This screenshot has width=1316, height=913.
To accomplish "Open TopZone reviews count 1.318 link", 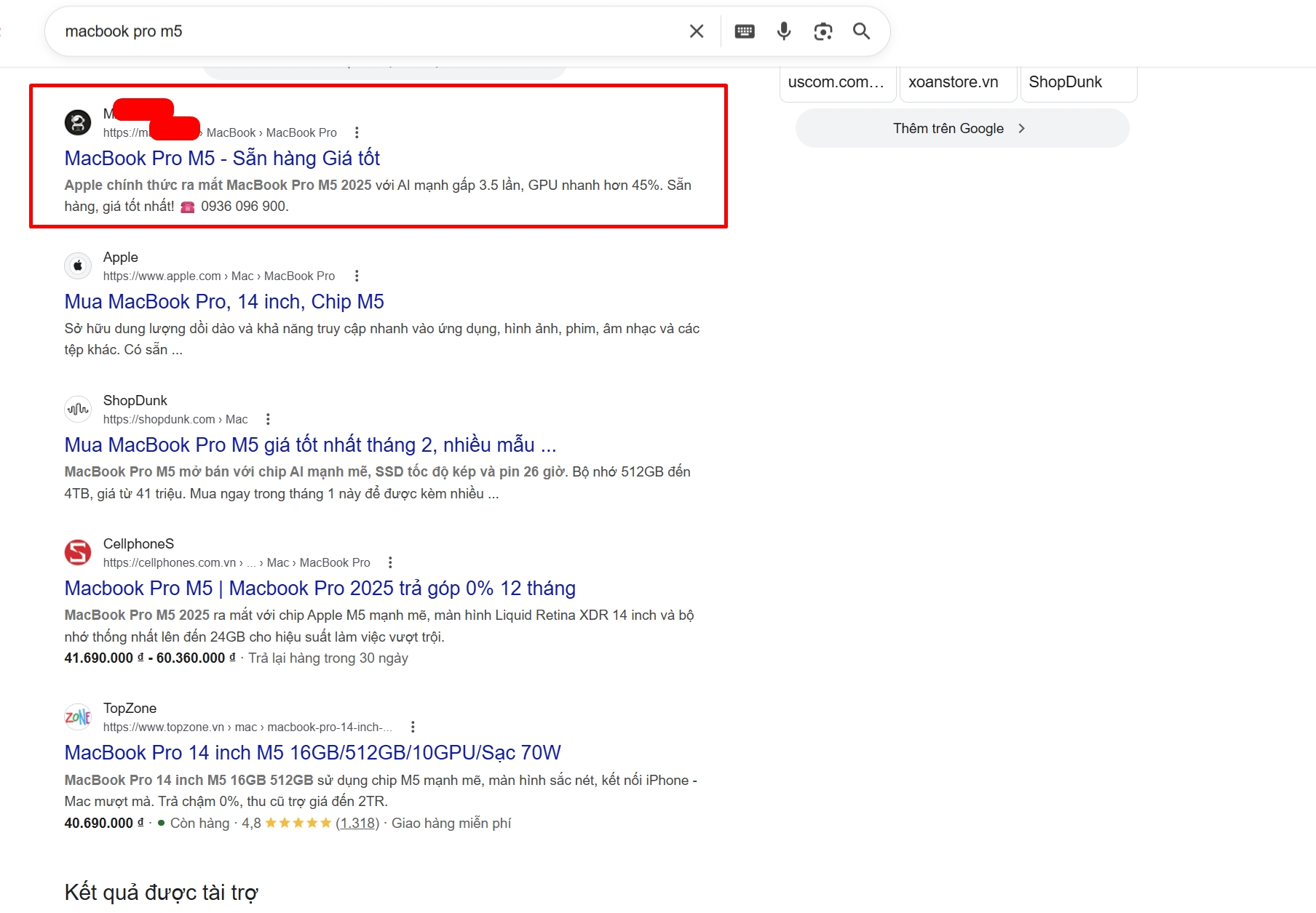I will (357, 823).
